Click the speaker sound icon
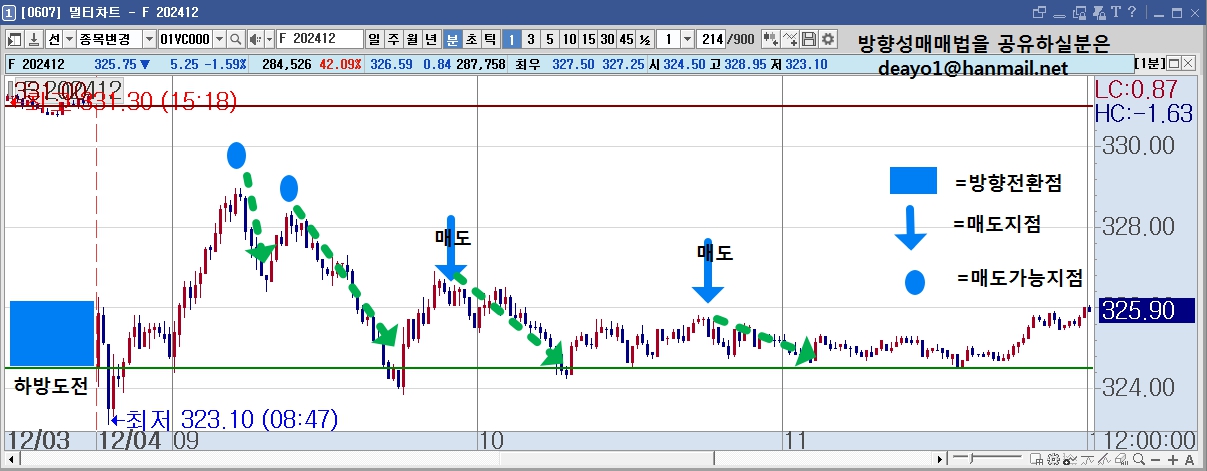The image size is (1207, 471). tap(254, 39)
